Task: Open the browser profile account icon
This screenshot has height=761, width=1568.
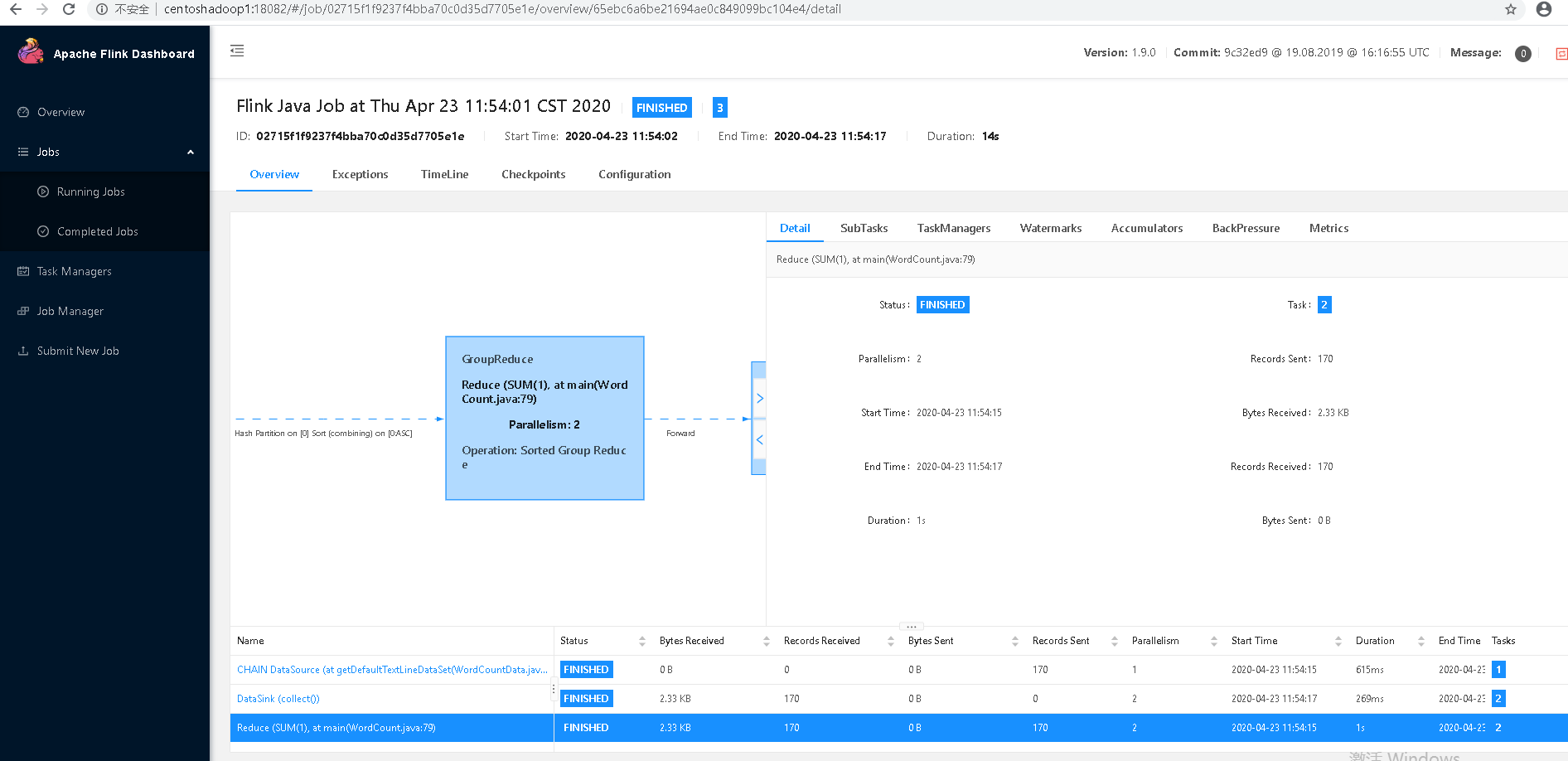Action: click(1544, 9)
